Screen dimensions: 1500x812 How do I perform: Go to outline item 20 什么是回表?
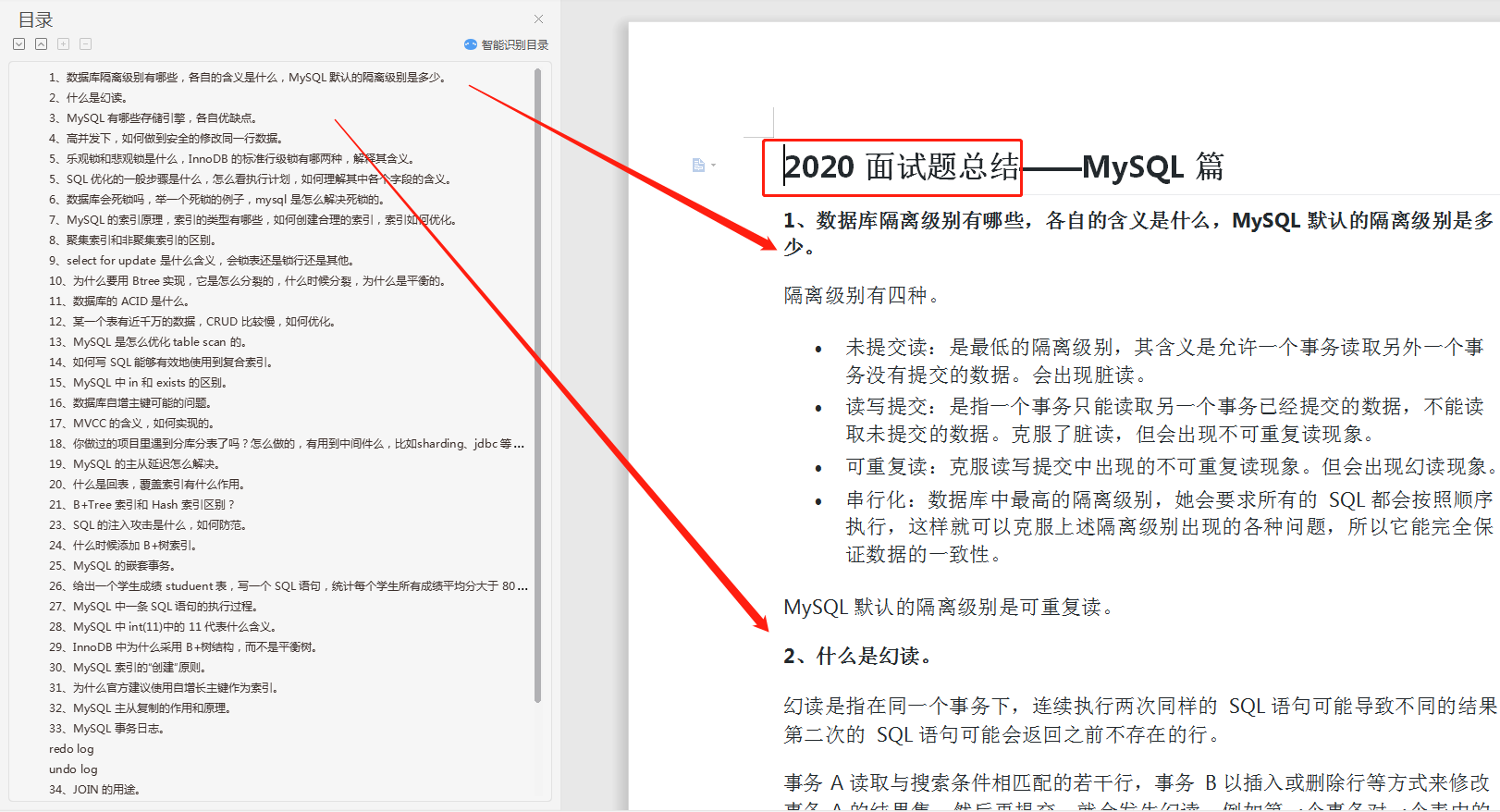point(148,485)
